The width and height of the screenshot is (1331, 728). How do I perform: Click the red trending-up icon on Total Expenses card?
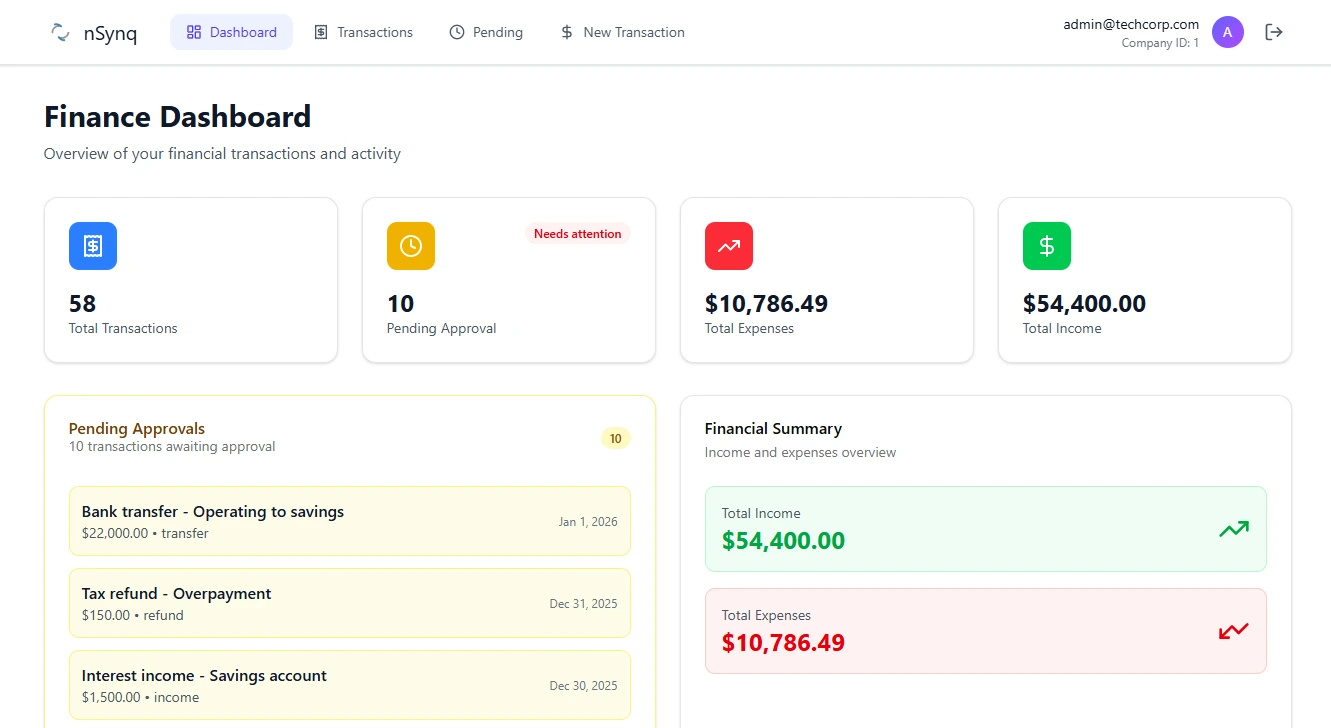click(x=728, y=246)
